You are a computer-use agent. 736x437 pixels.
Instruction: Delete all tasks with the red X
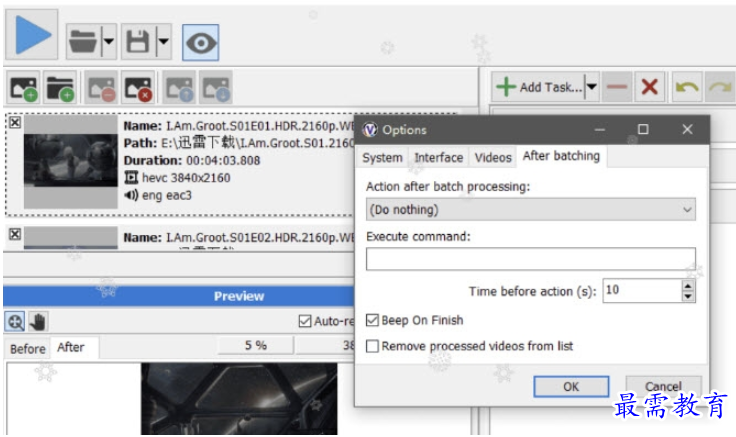(650, 87)
